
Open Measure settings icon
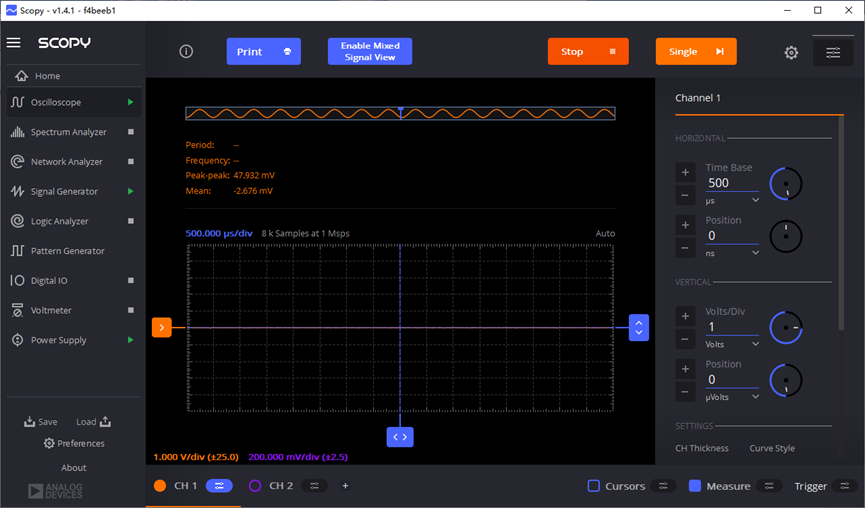(x=769, y=486)
